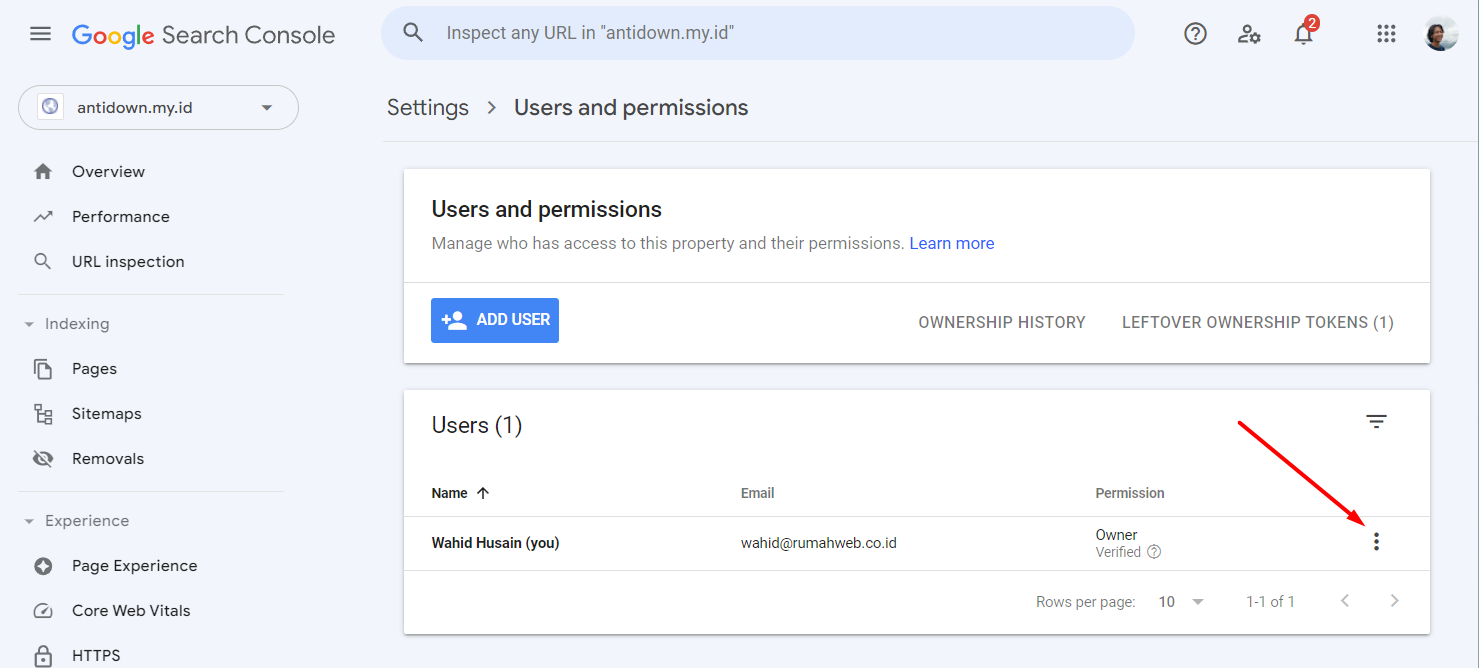Open Sitemaps in the sidebar

point(106,414)
